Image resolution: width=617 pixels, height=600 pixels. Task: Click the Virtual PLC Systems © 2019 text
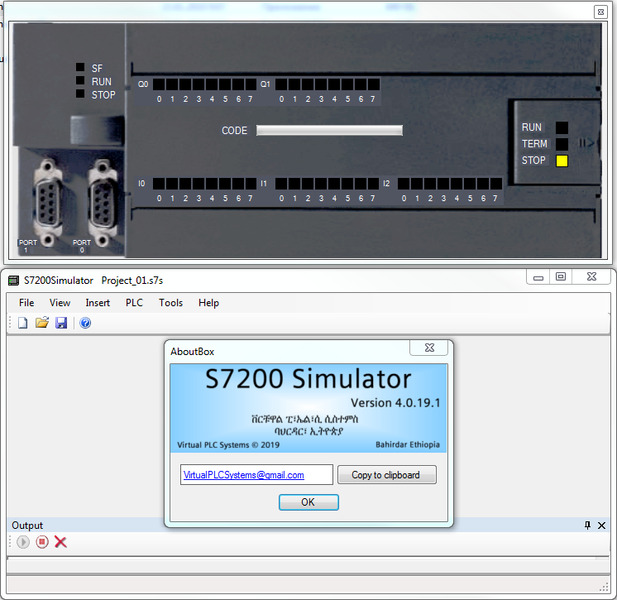(x=228, y=445)
